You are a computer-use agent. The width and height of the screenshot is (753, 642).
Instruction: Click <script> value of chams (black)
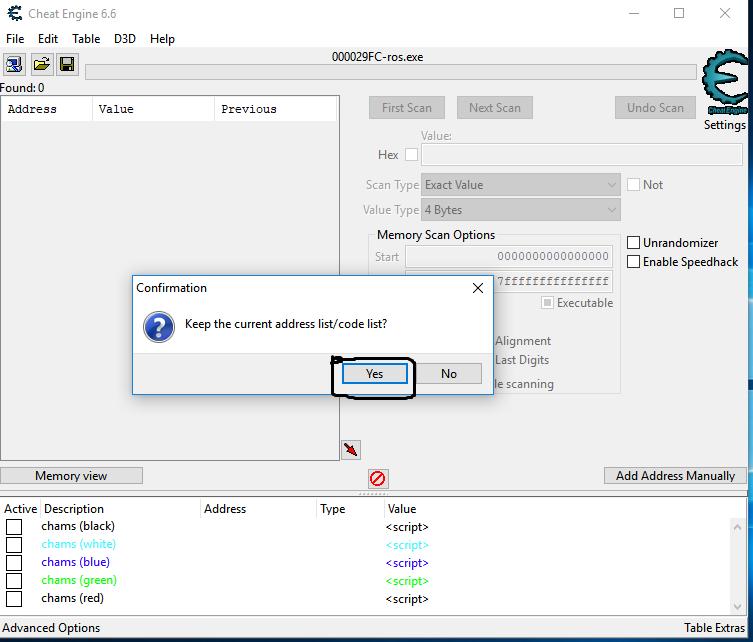[x=407, y=527]
